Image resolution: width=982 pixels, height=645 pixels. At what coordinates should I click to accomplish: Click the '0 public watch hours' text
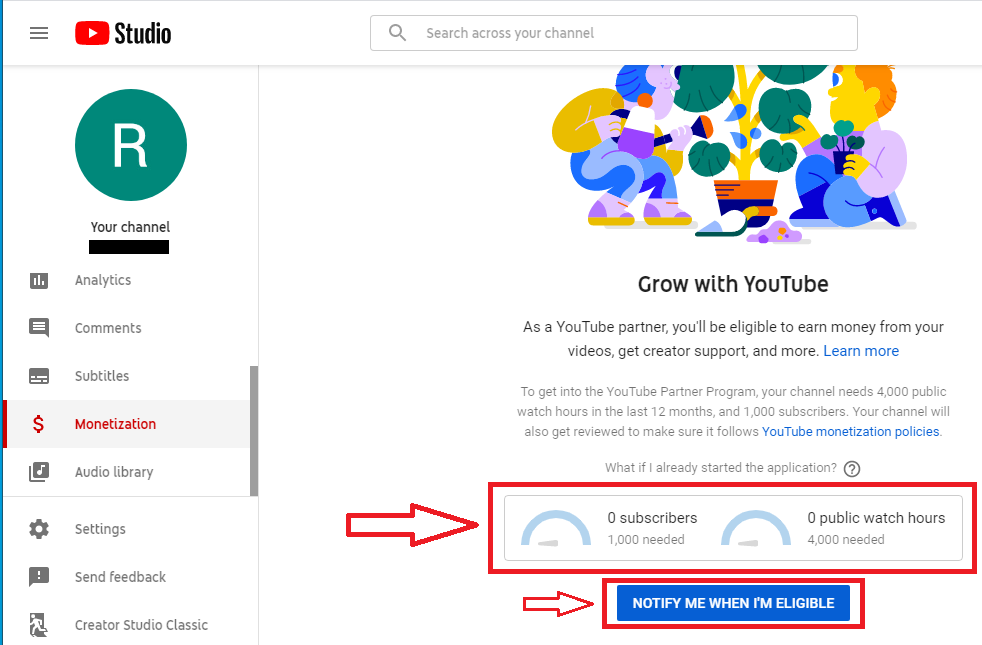point(876,518)
